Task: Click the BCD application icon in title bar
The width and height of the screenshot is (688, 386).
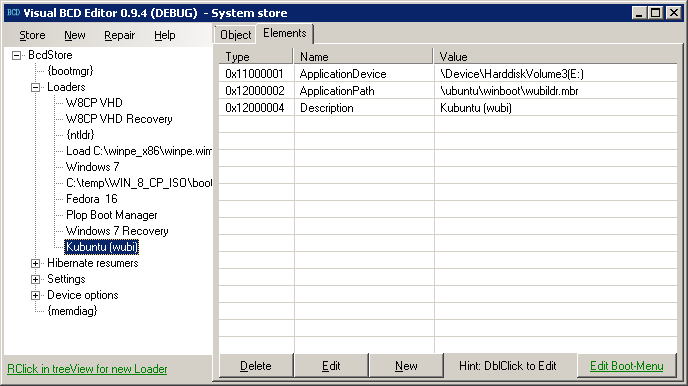Action: tap(14, 13)
